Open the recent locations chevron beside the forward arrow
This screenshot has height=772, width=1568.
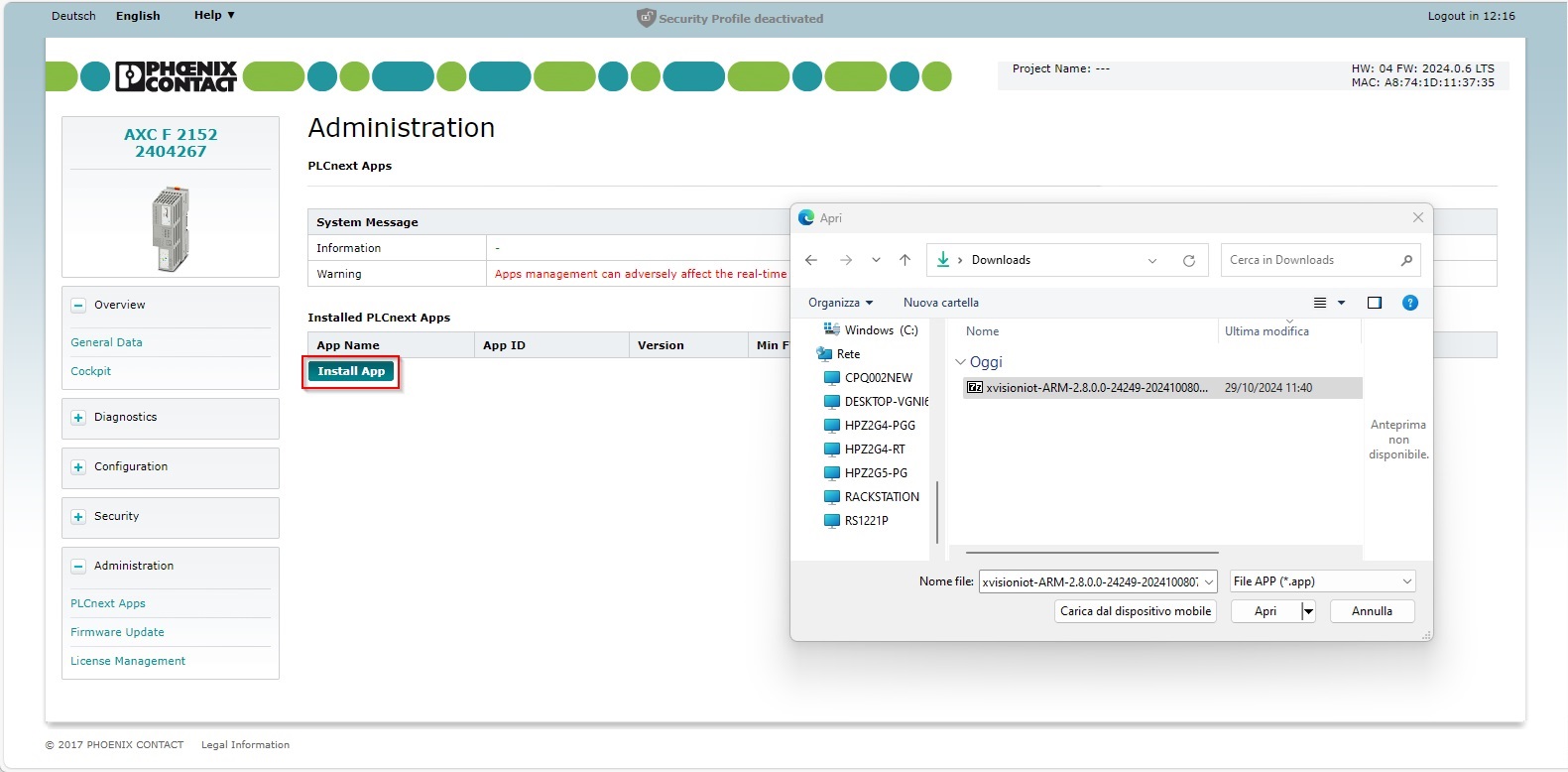(x=876, y=260)
